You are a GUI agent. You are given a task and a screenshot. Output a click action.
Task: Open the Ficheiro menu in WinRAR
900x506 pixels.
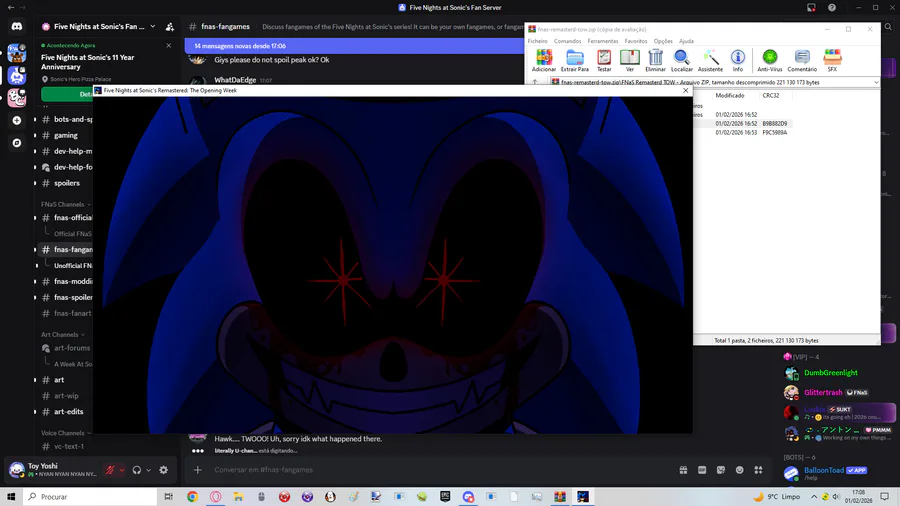pos(537,41)
